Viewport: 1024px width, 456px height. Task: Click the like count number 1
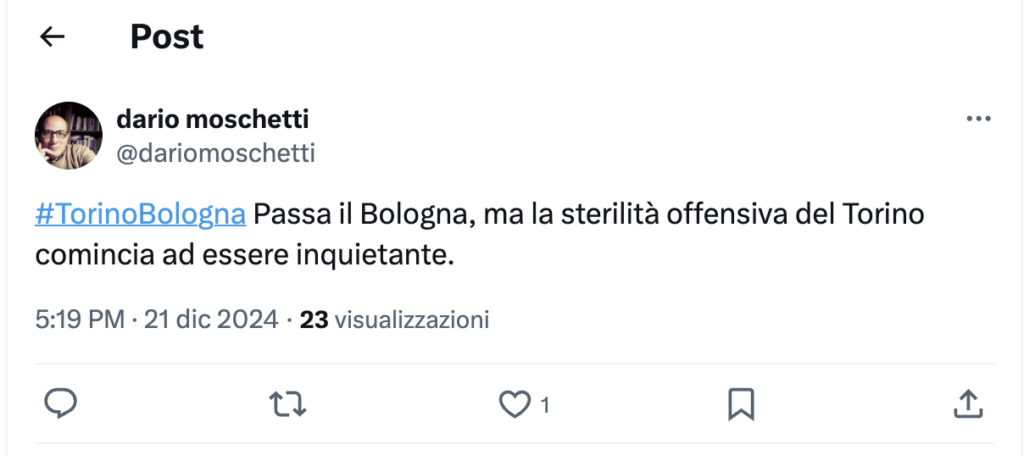pyautogui.click(x=545, y=405)
